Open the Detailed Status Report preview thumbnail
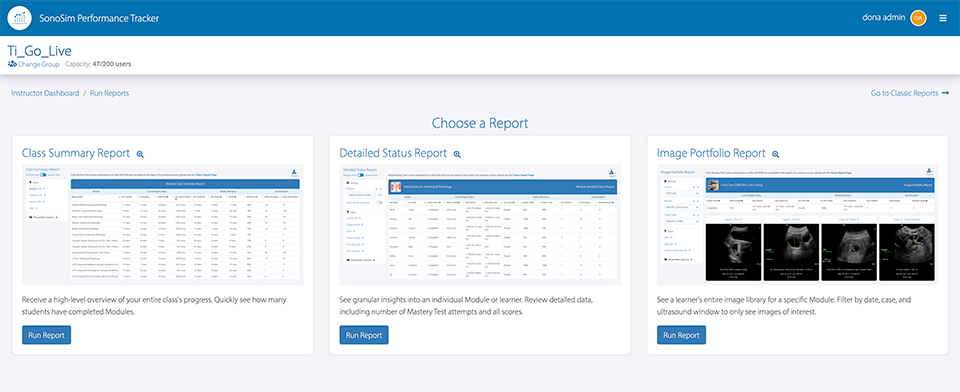This screenshot has height=392, width=960. [x=481, y=224]
